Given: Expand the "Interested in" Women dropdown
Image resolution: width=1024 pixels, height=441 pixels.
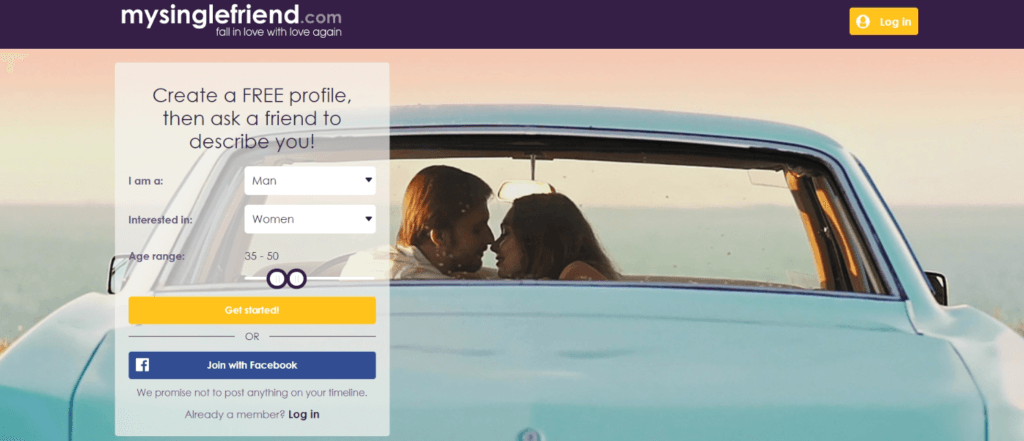Looking at the screenshot, I should click(310, 219).
